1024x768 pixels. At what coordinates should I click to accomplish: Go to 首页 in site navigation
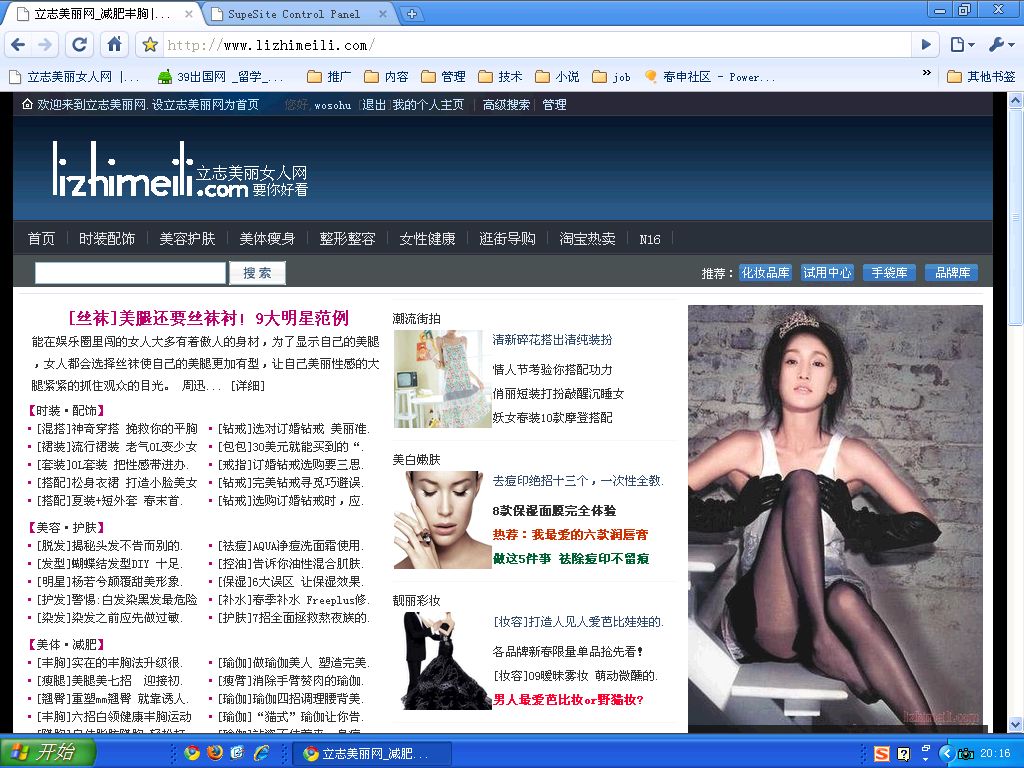click(x=41, y=239)
